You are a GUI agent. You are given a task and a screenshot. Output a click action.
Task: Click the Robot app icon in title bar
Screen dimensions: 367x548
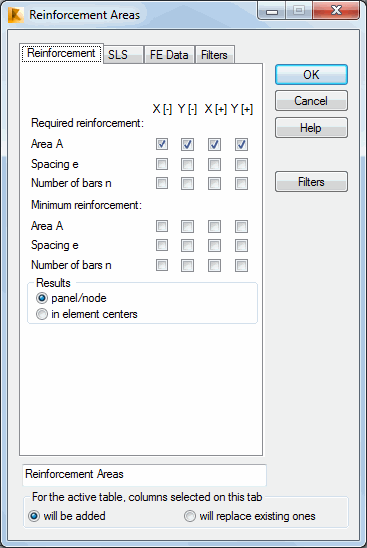click(x=16, y=15)
